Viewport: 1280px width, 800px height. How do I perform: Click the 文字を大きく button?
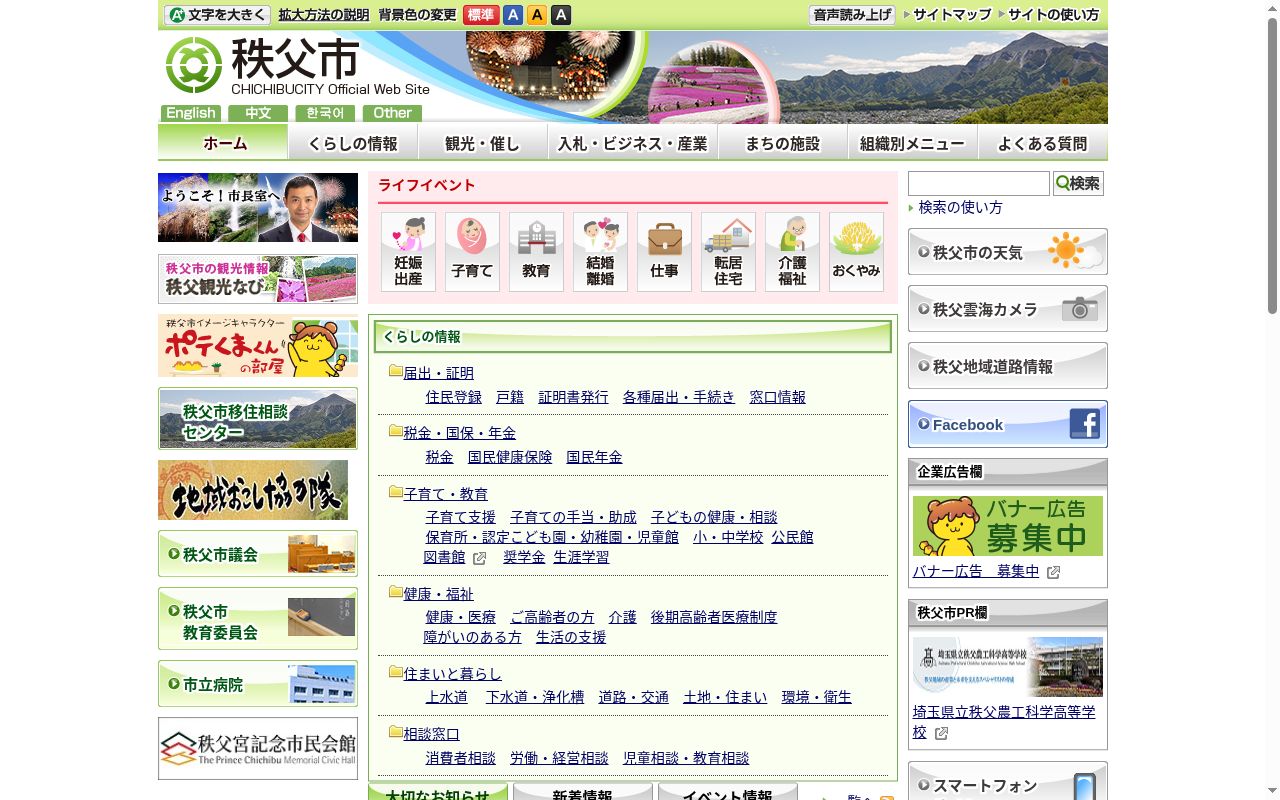(x=217, y=15)
